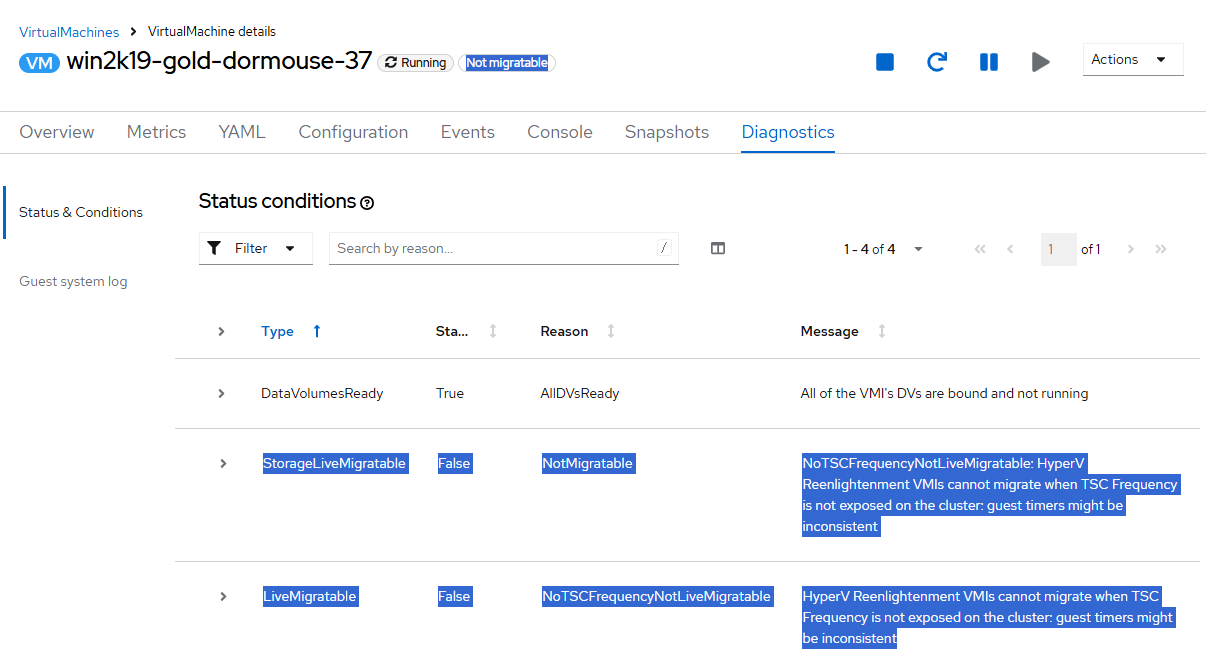Expand the StorageLiveMigratable row
1207x667 pixels.
point(222,463)
